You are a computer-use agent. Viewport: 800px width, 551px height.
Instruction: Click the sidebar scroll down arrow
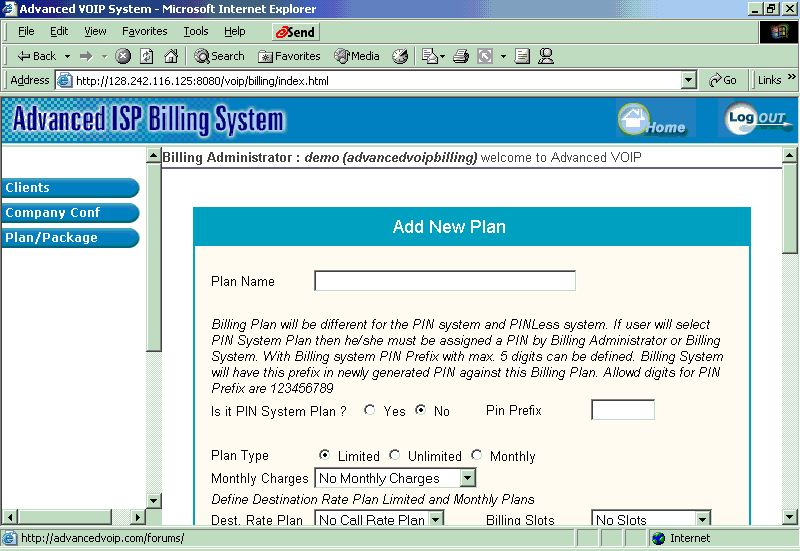(x=154, y=500)
